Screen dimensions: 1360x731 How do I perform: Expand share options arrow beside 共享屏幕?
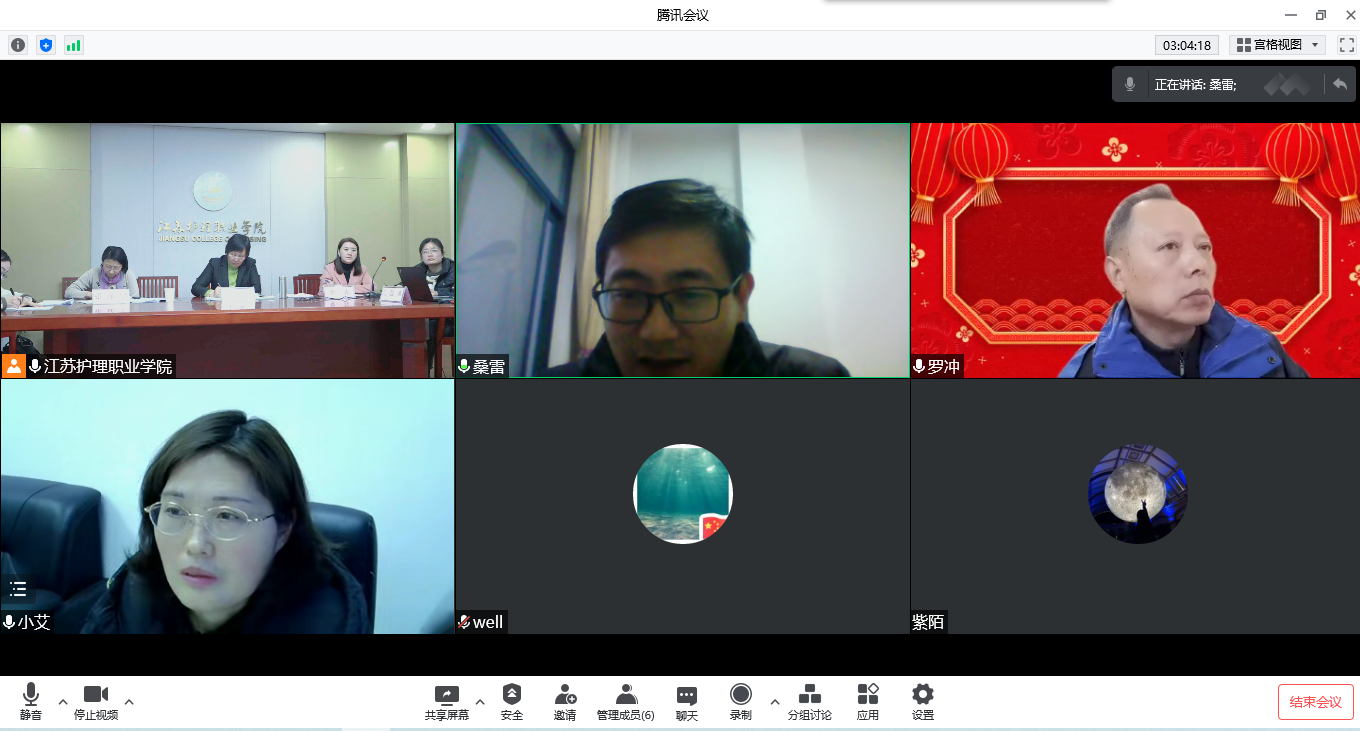click(x=480, y=702)
